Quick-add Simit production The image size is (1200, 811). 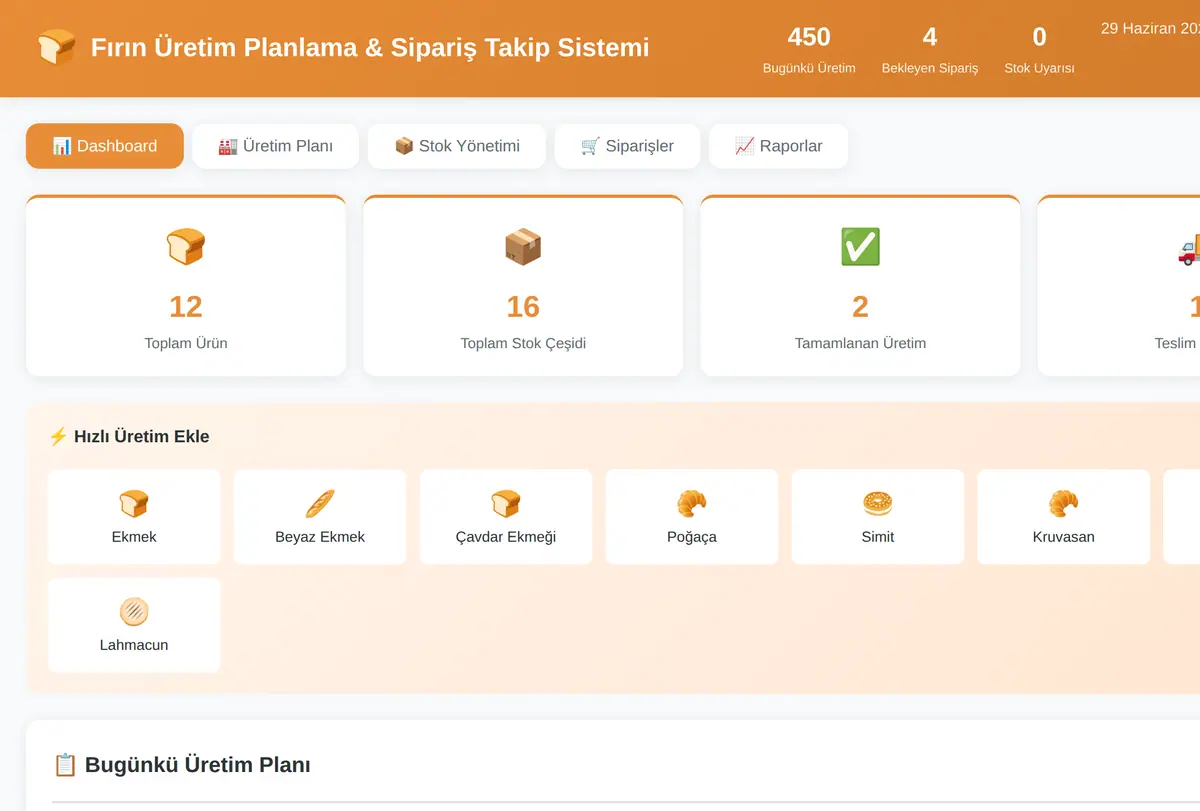coord(878,517)
